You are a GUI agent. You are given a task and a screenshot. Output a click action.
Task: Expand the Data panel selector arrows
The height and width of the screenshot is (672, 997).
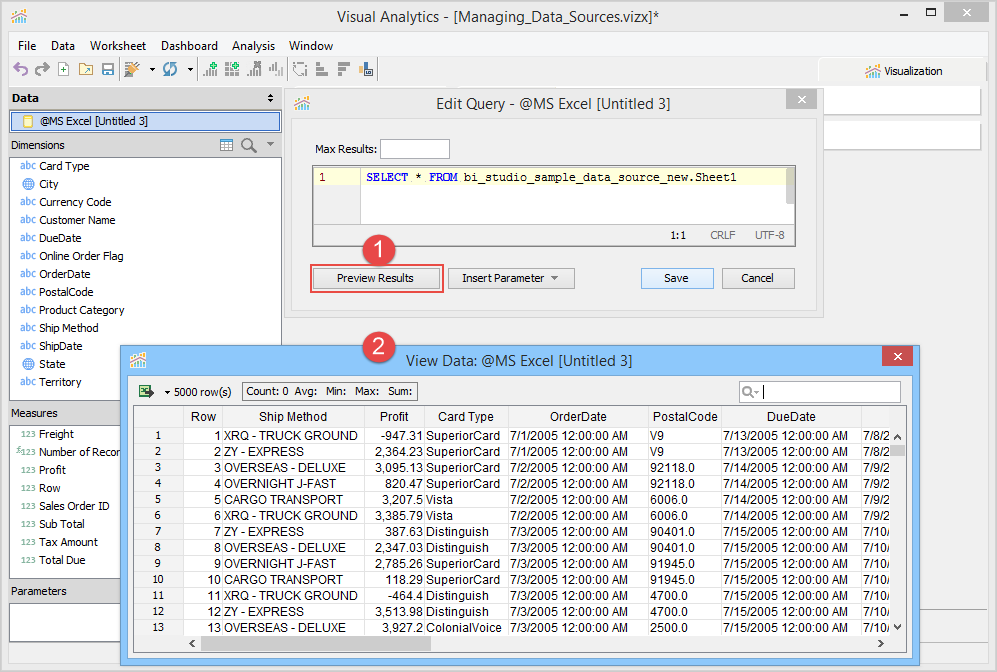point(270,98)
